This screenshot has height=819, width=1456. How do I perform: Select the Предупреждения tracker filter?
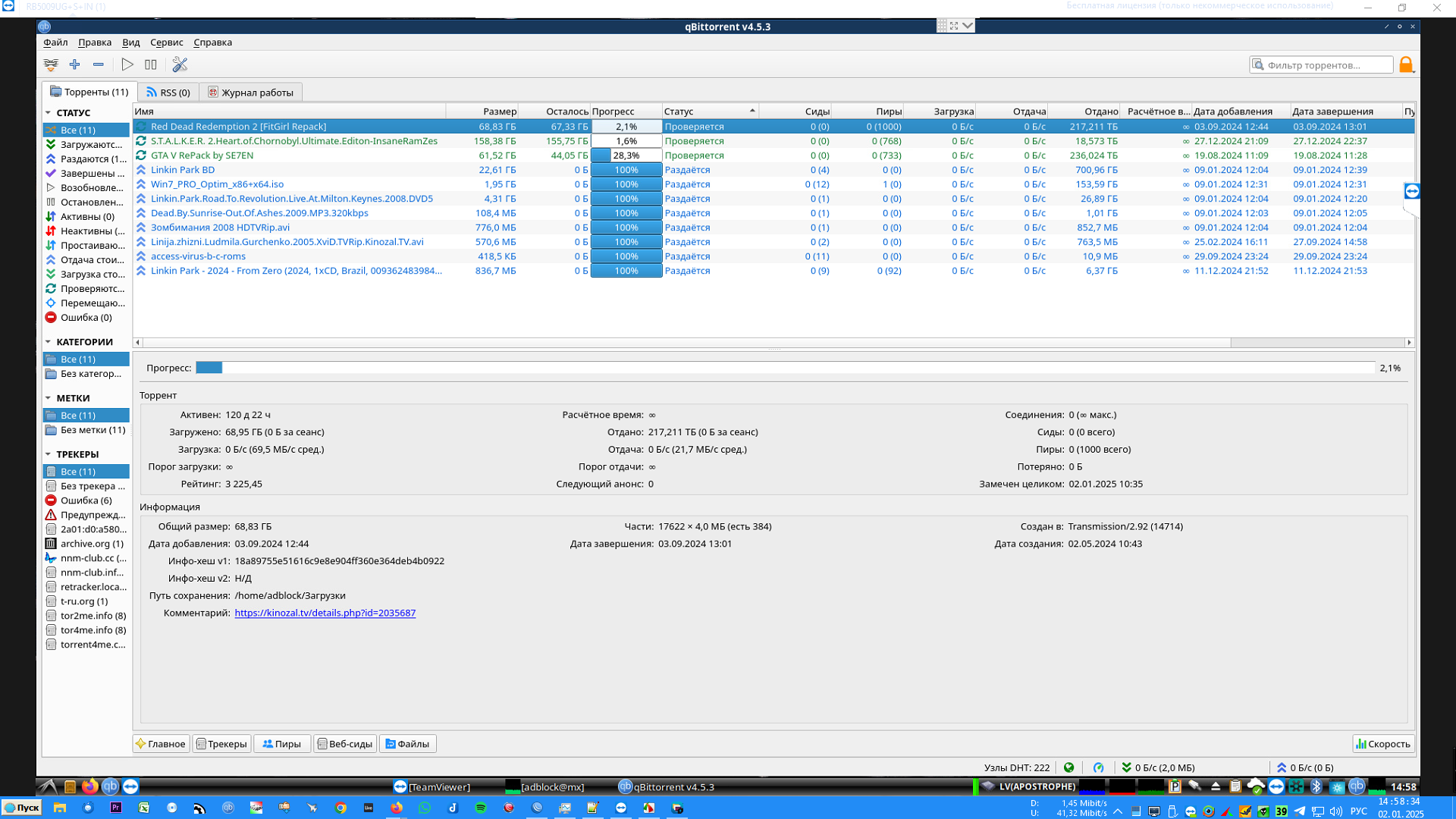click(86, 515)
